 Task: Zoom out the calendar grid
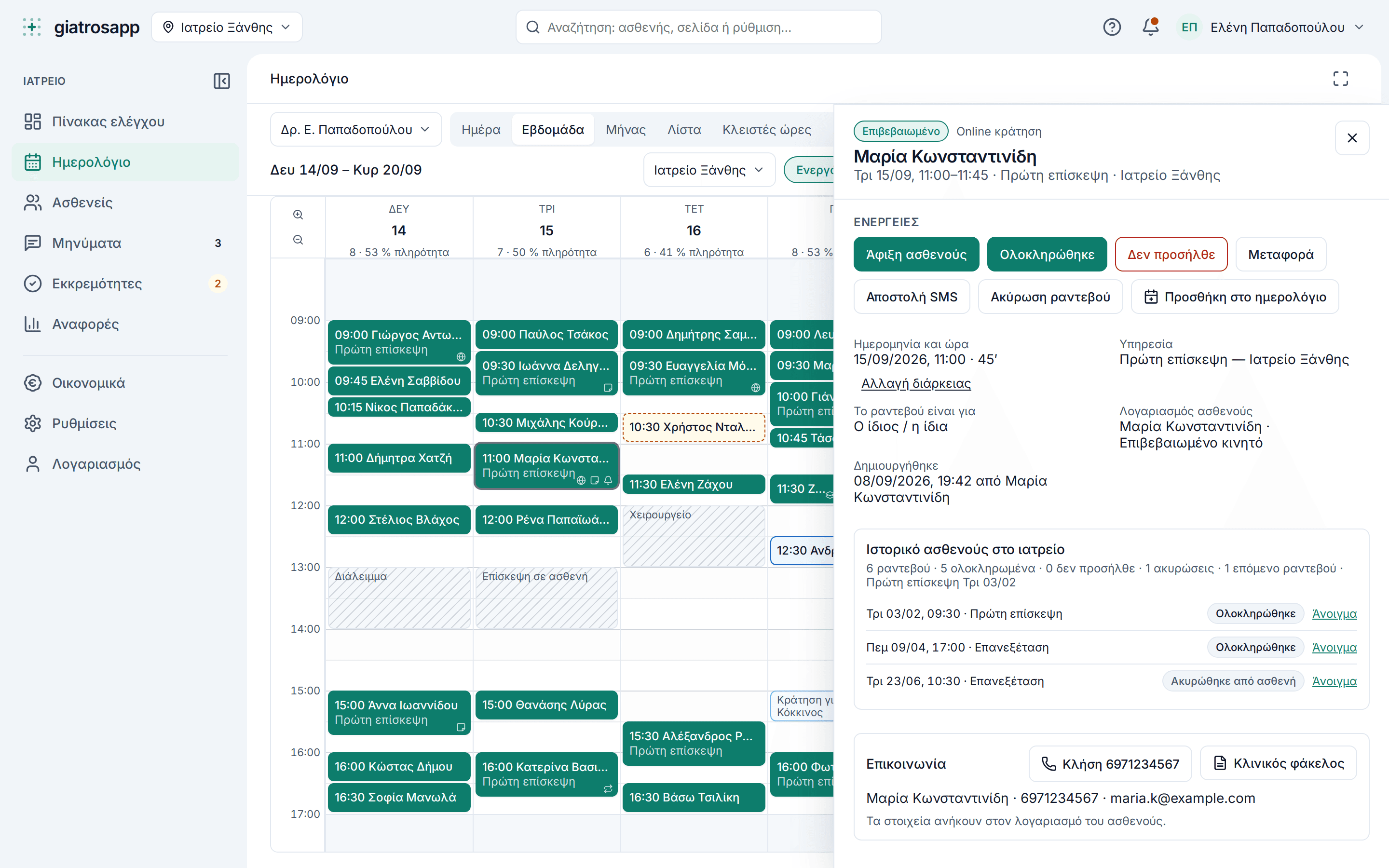coord(298,239)
